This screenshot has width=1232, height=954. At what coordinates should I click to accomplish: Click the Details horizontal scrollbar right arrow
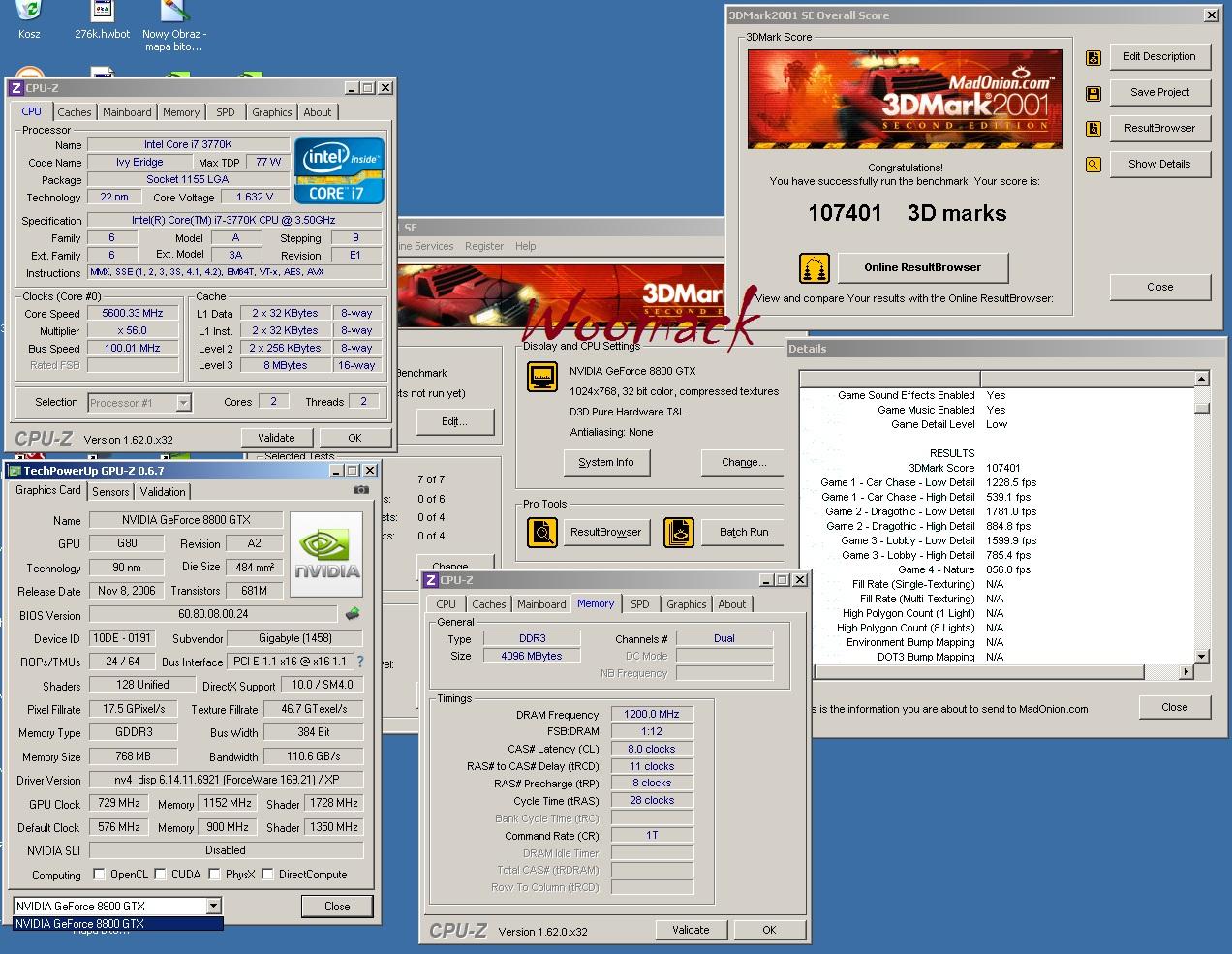[x=1186, y=671]
